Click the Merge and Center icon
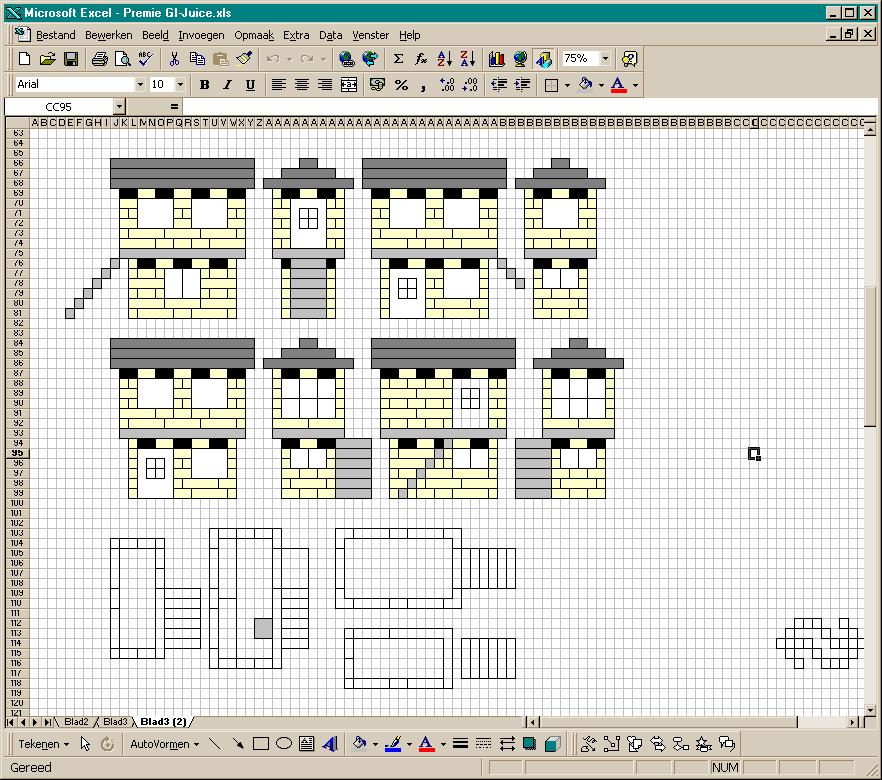 point(349,85)
